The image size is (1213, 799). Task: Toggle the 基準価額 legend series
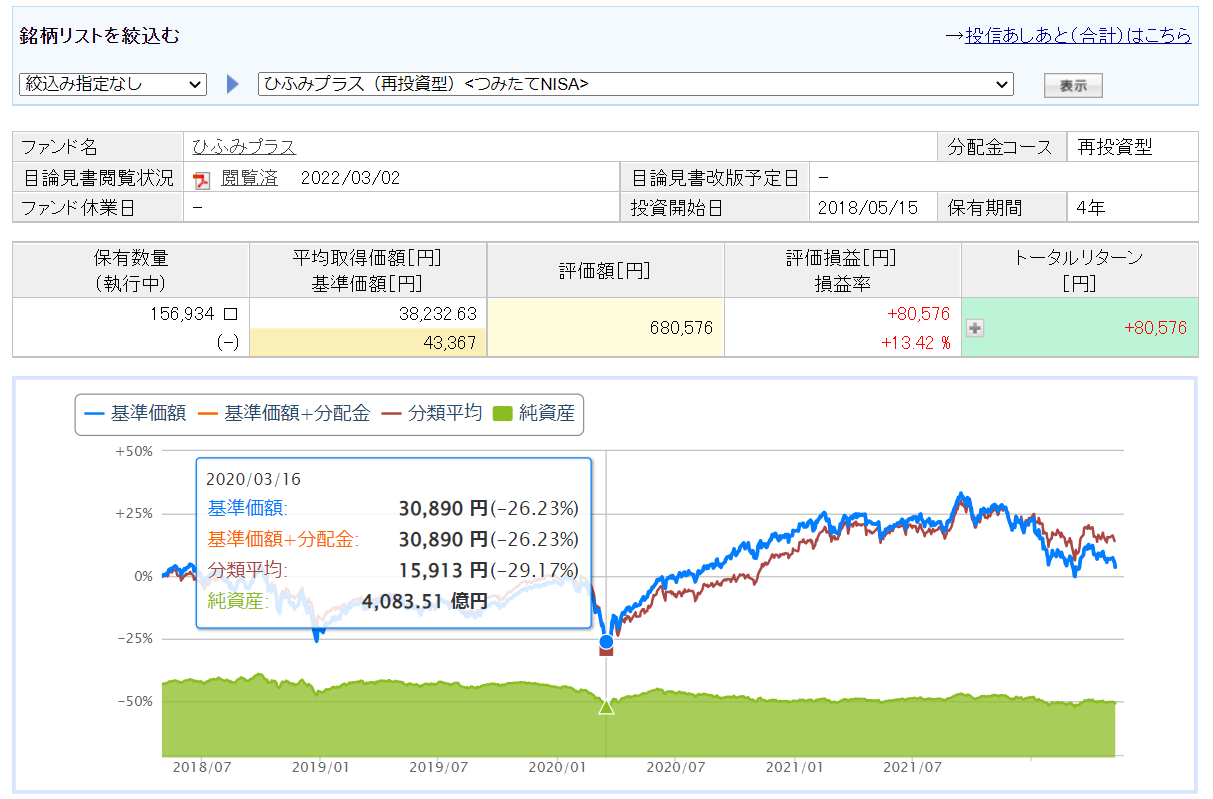pyautogui.click(x=137, y=413)
